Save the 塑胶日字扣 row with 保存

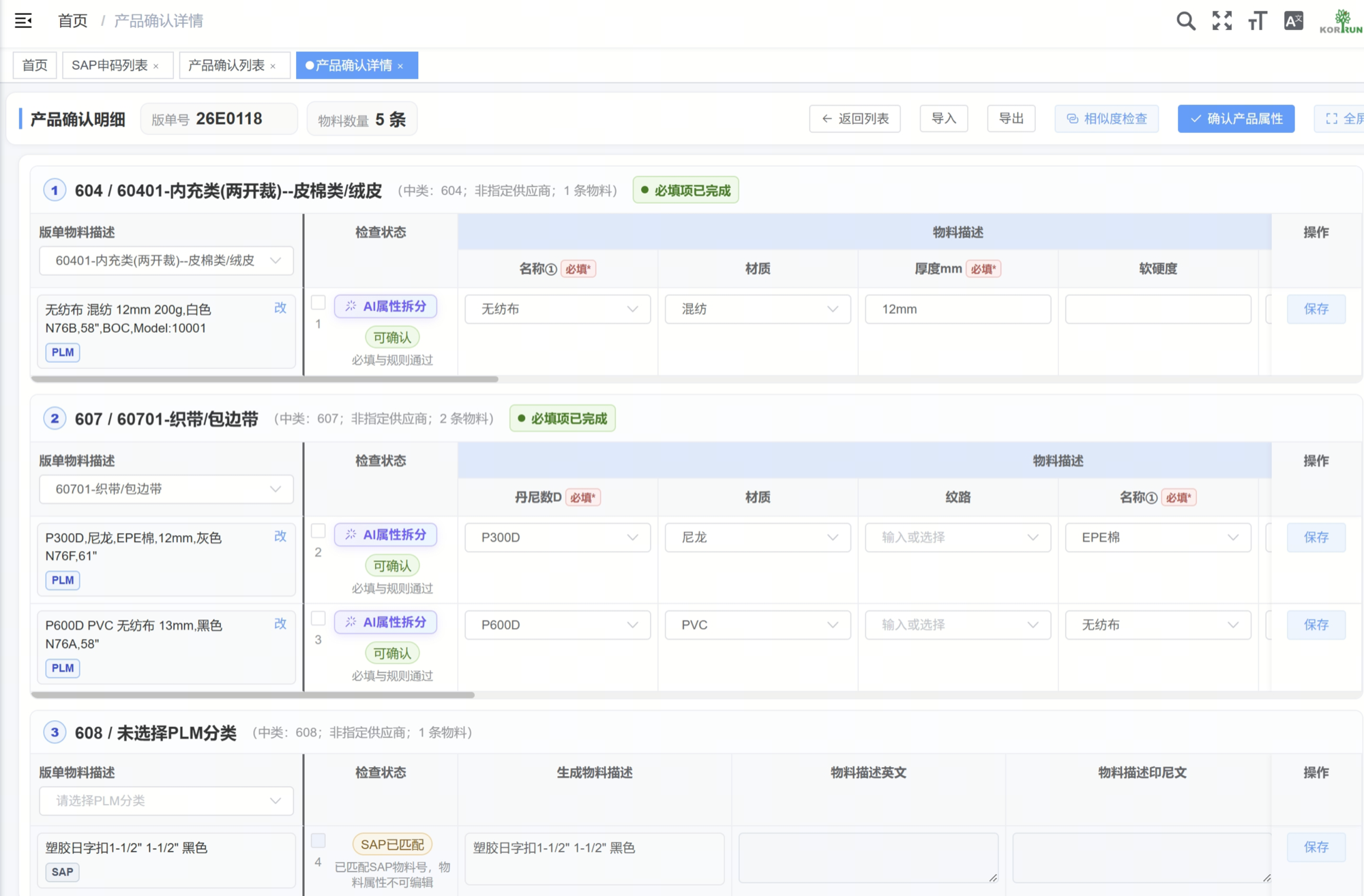click(x=1316, y=847)
